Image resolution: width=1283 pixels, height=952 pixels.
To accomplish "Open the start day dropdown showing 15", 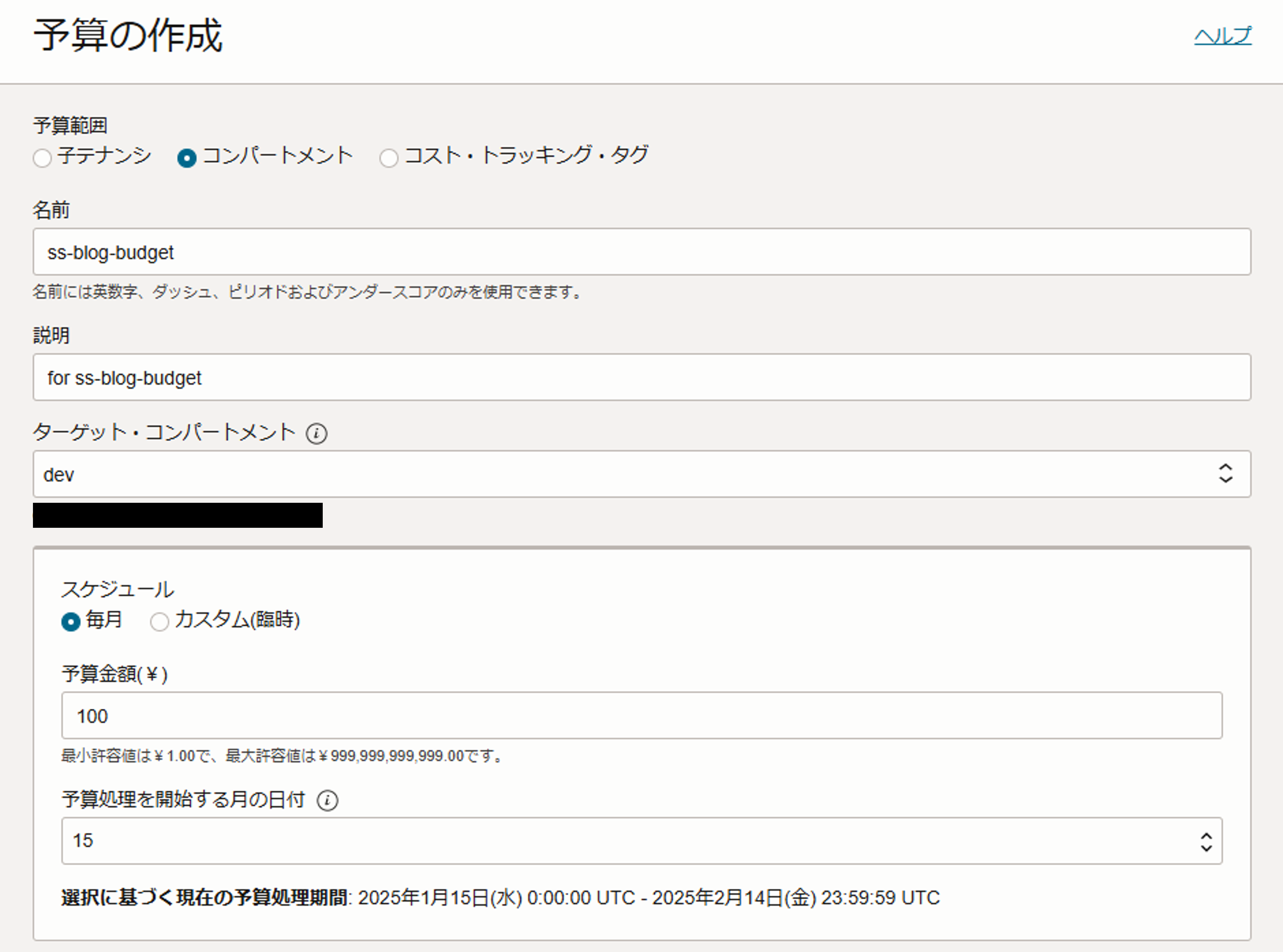I will (641, 841).
